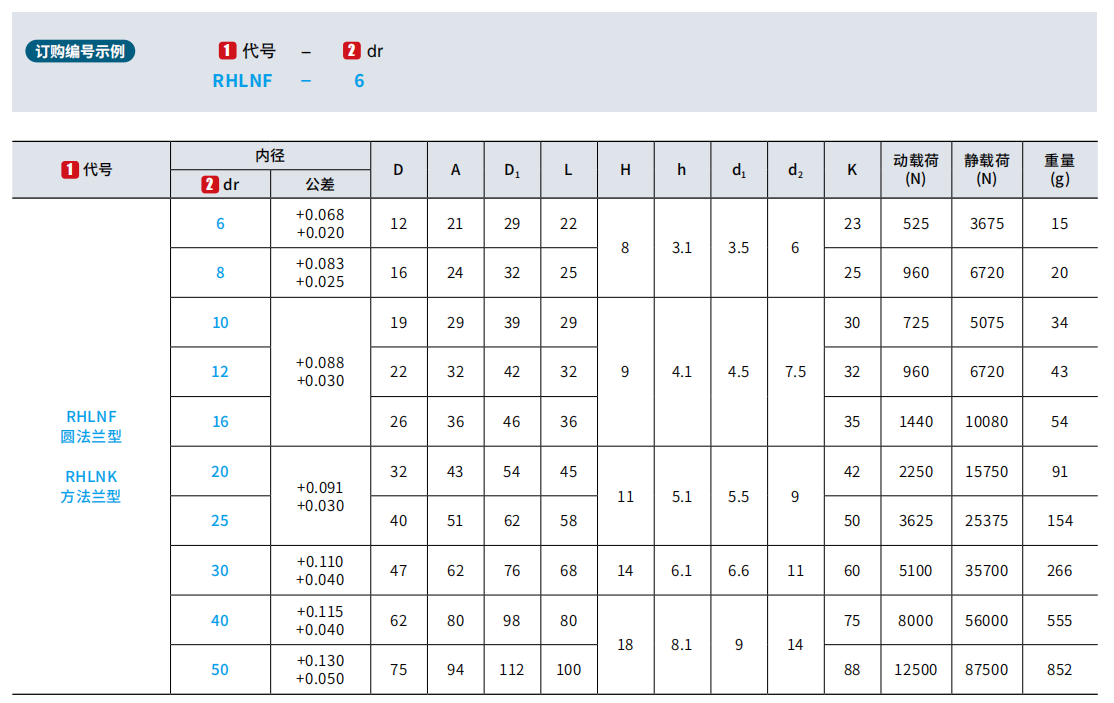This screenshot has height=703, width=1114.
Task: Click the blue 6 in the order example
Action: pyautogui.click(x=359, y=81)
